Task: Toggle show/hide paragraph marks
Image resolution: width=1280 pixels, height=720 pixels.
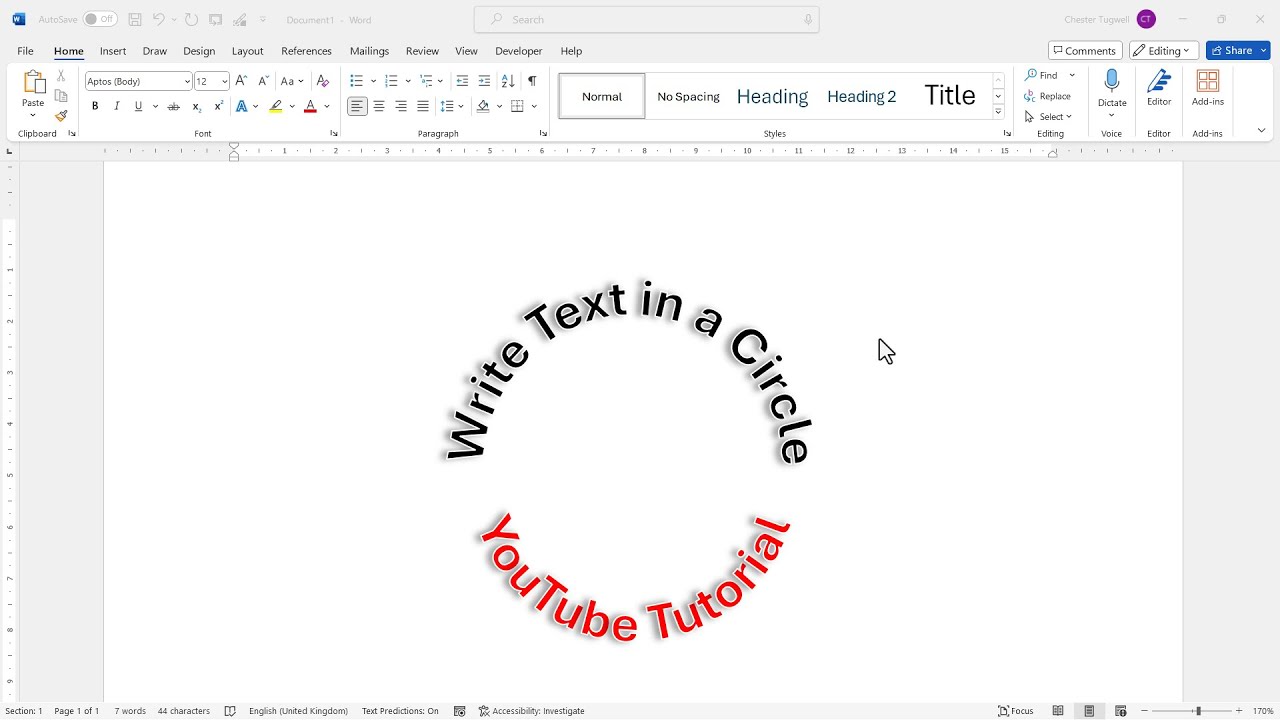Action: [x=532, y=81]
